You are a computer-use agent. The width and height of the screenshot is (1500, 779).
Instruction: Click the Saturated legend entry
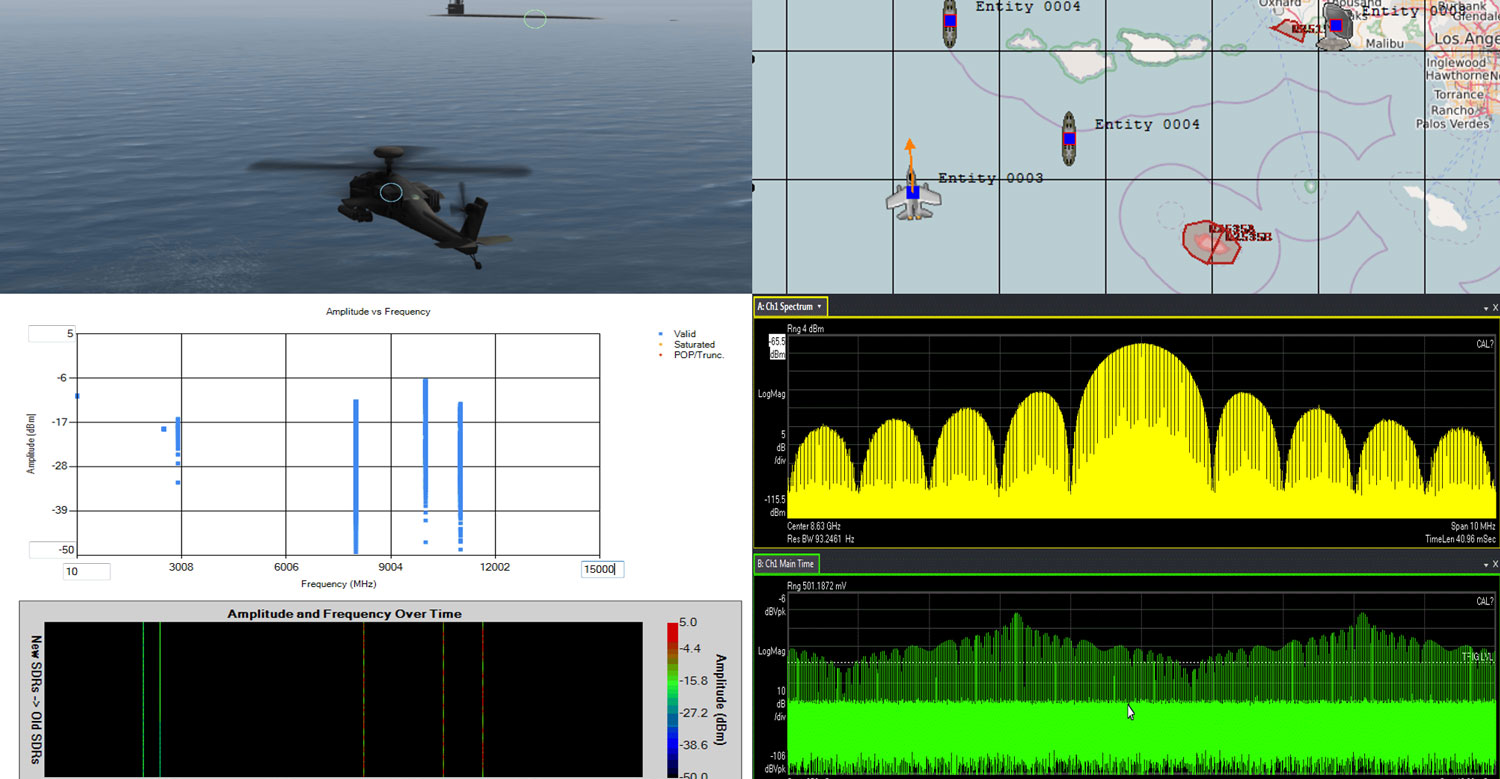[x=693, y=345]
